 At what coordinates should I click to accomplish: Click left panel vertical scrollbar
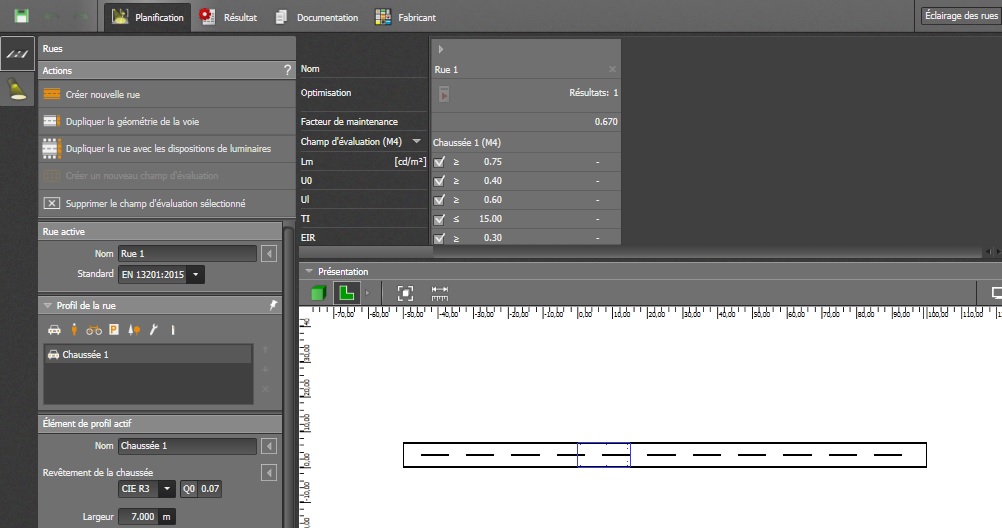[x=288, y=377]
